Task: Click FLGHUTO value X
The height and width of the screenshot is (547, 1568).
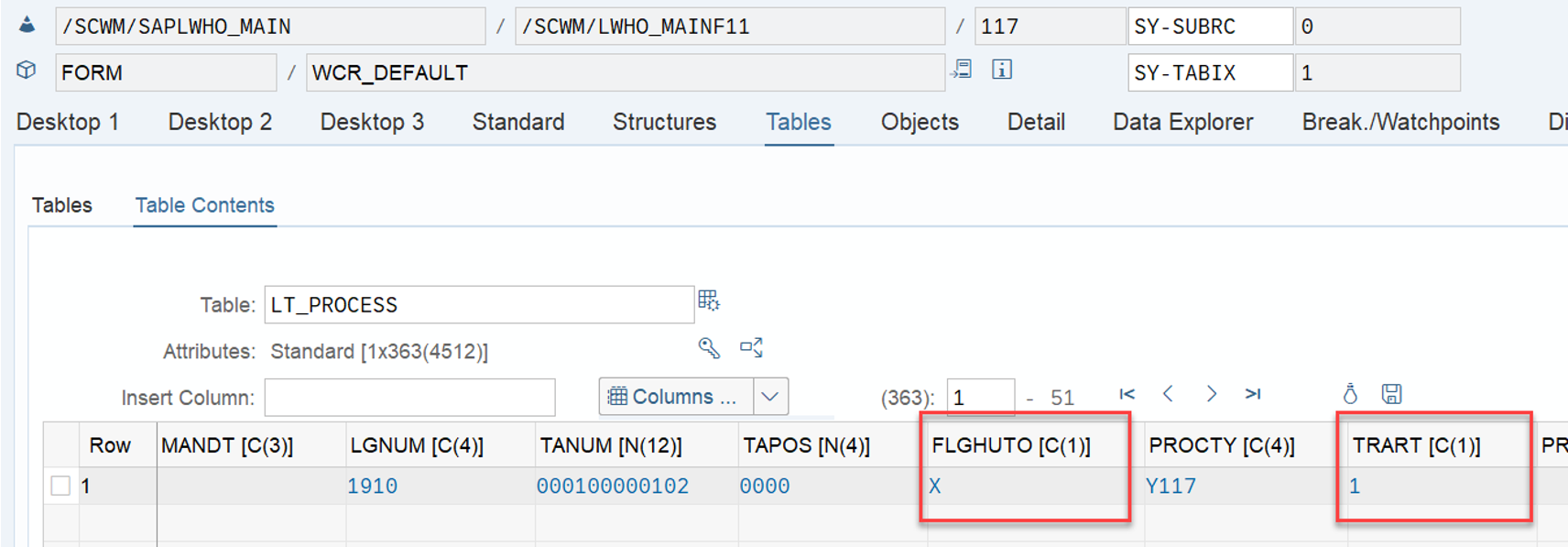Action: 934,487
